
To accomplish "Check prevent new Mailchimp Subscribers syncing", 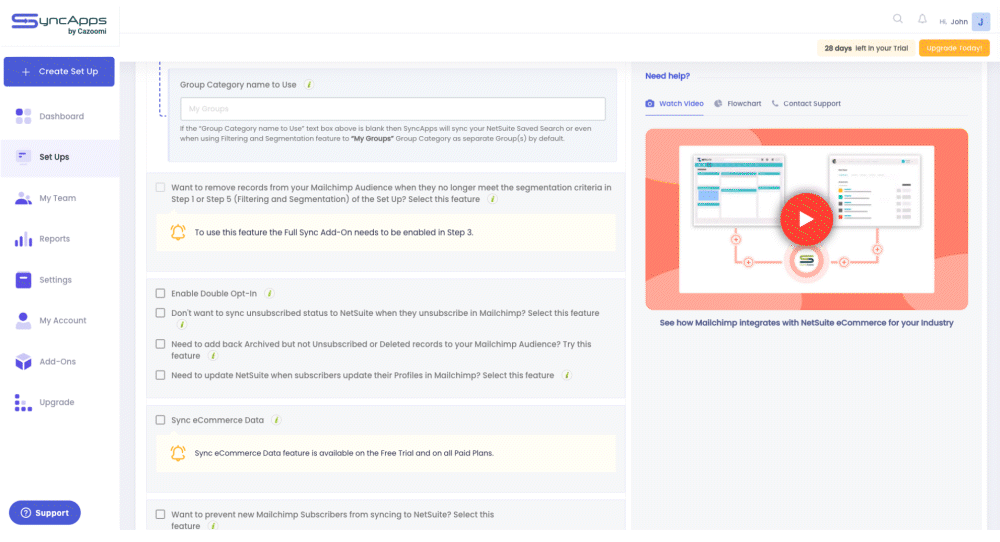I will click(x=160, y=514).
